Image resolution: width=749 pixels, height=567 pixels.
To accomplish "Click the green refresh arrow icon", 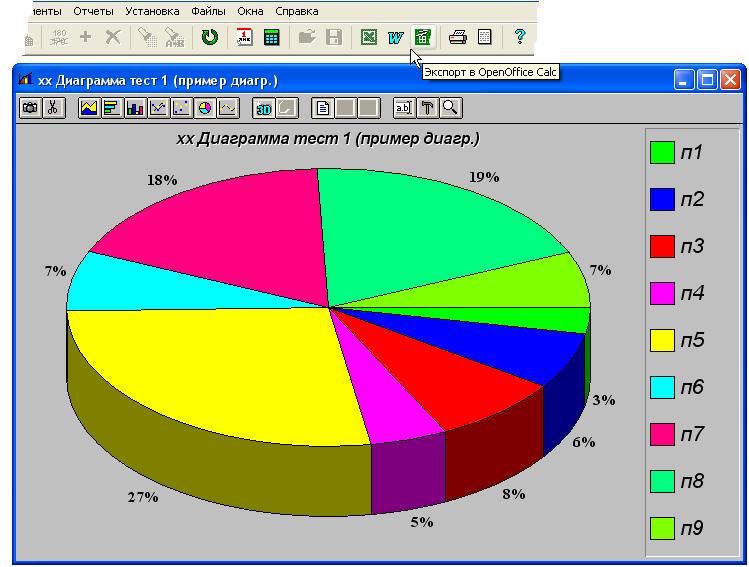I will [209, 37].
